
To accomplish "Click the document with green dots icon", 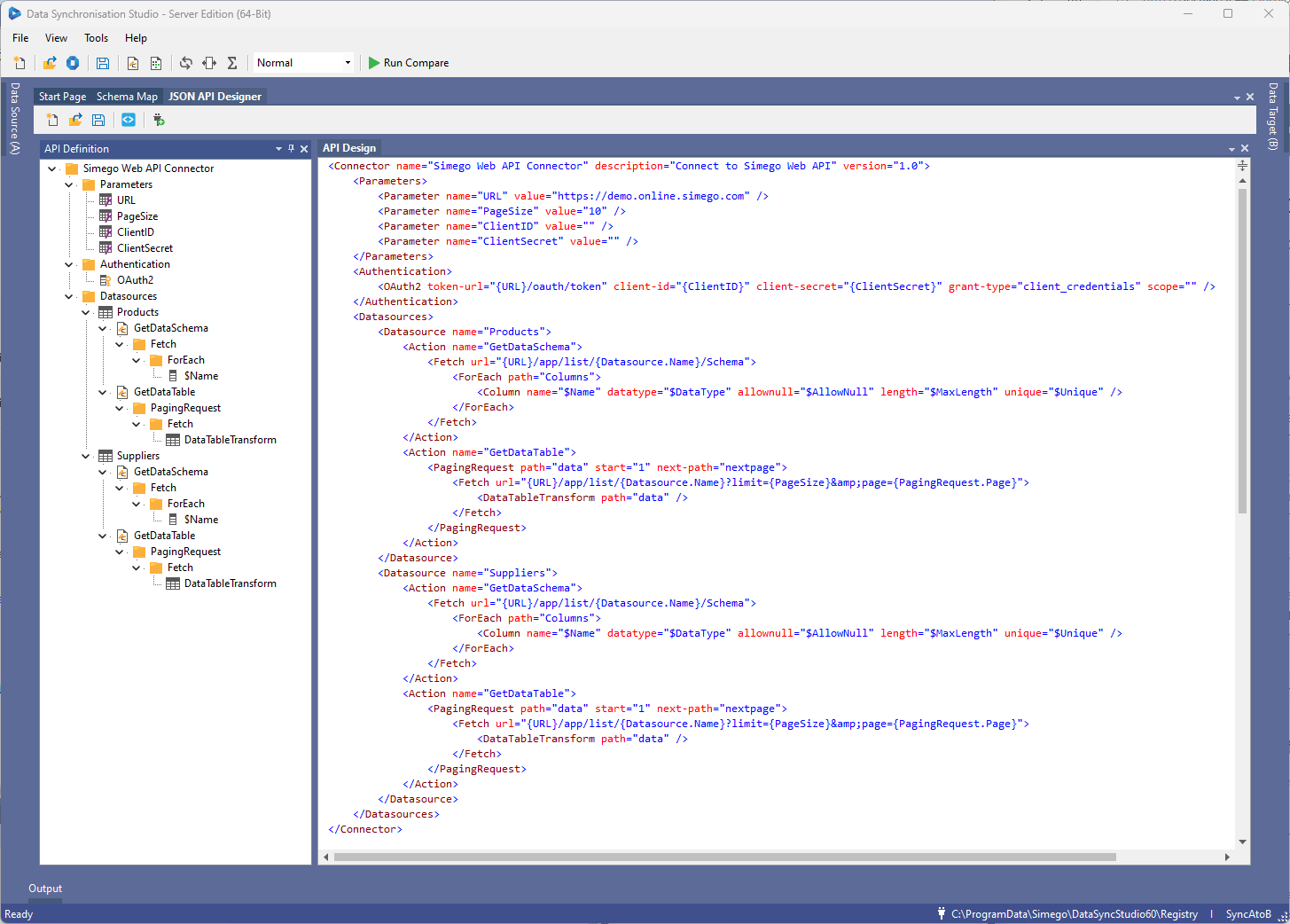I will pos(156,63).
